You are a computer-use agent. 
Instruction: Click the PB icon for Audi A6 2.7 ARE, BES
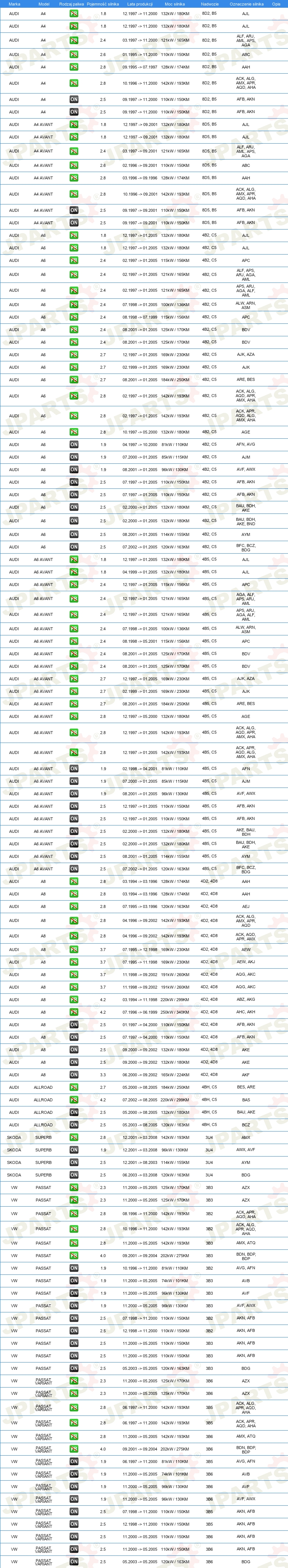(74, 380)
